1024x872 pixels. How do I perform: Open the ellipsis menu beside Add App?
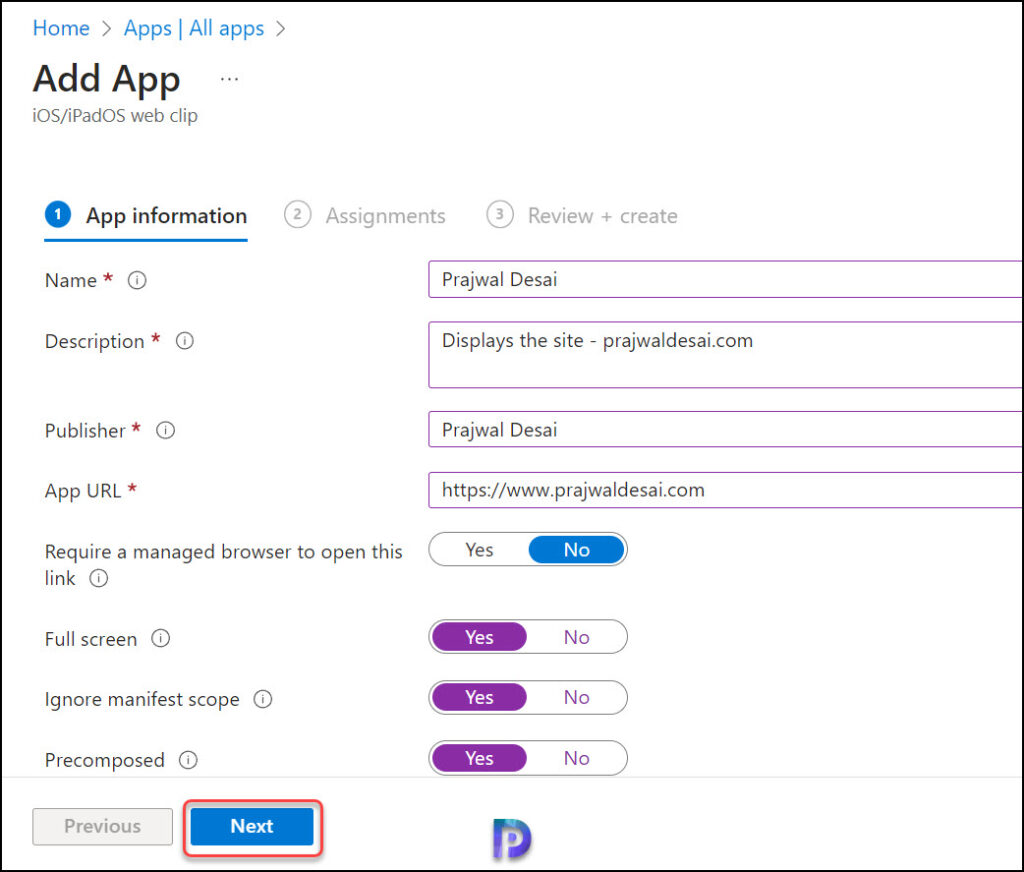point(229,79)
